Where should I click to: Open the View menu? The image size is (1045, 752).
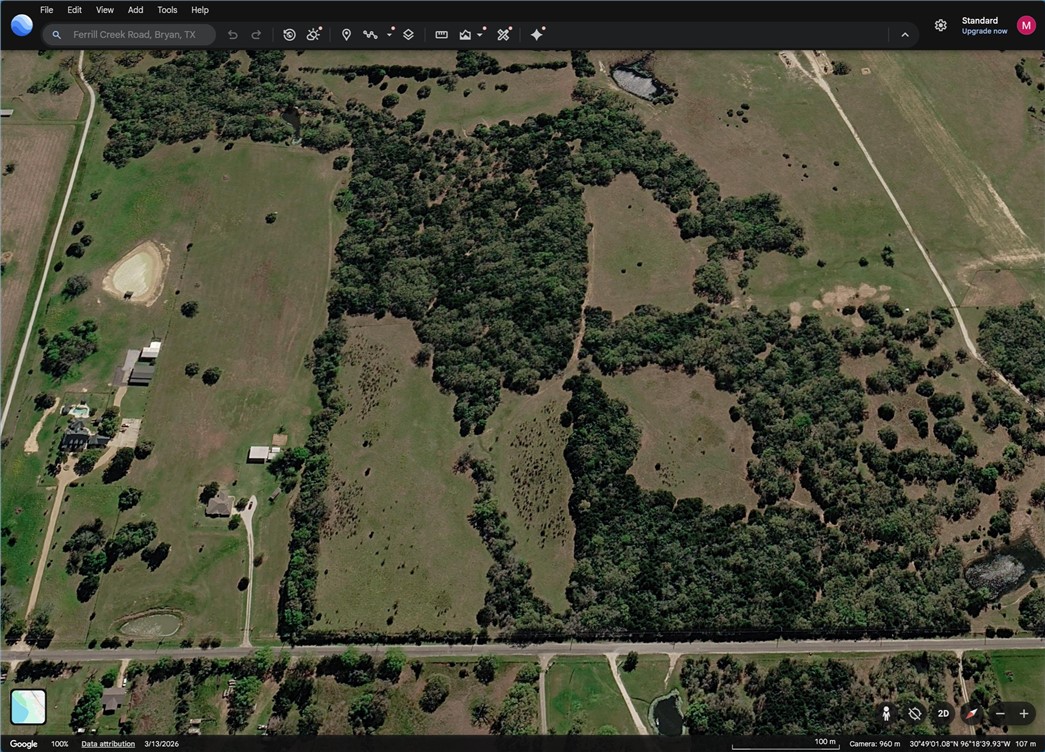pos(105,10)
